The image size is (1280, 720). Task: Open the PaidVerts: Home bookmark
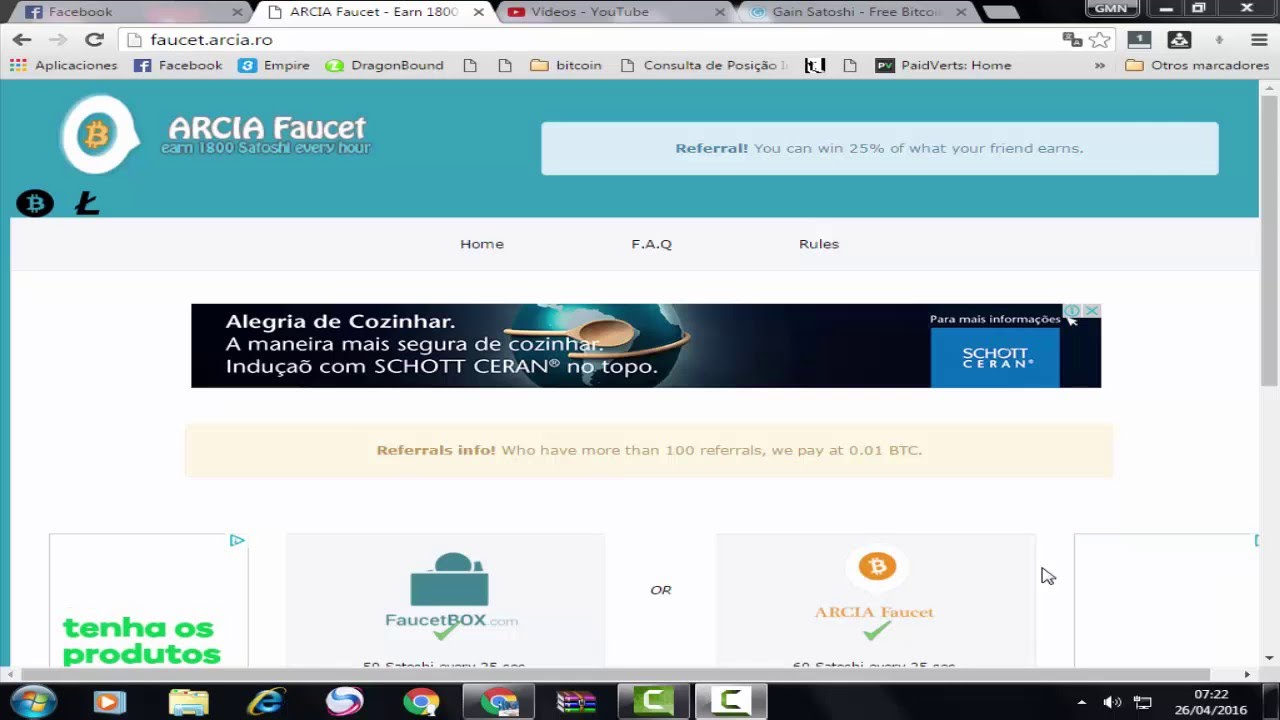(x=944, y=65)
